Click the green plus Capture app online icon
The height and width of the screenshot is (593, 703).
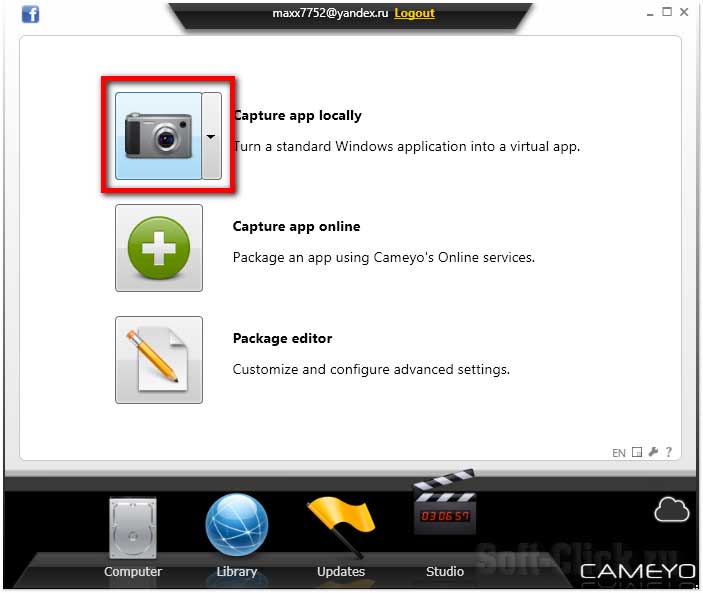(x=159, y=248)
